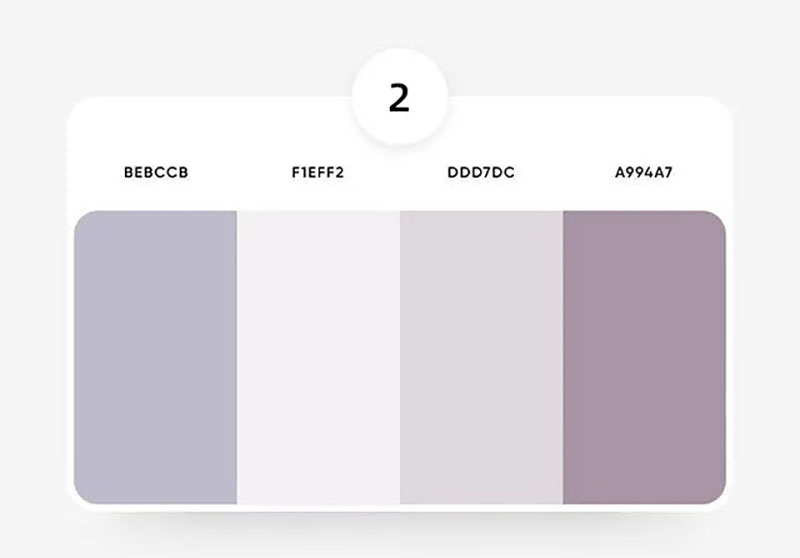The height and width of the screenshot is (558, 800).
Task: Click the hex label above the lavender swatch
Action: (x=156, y=173)
